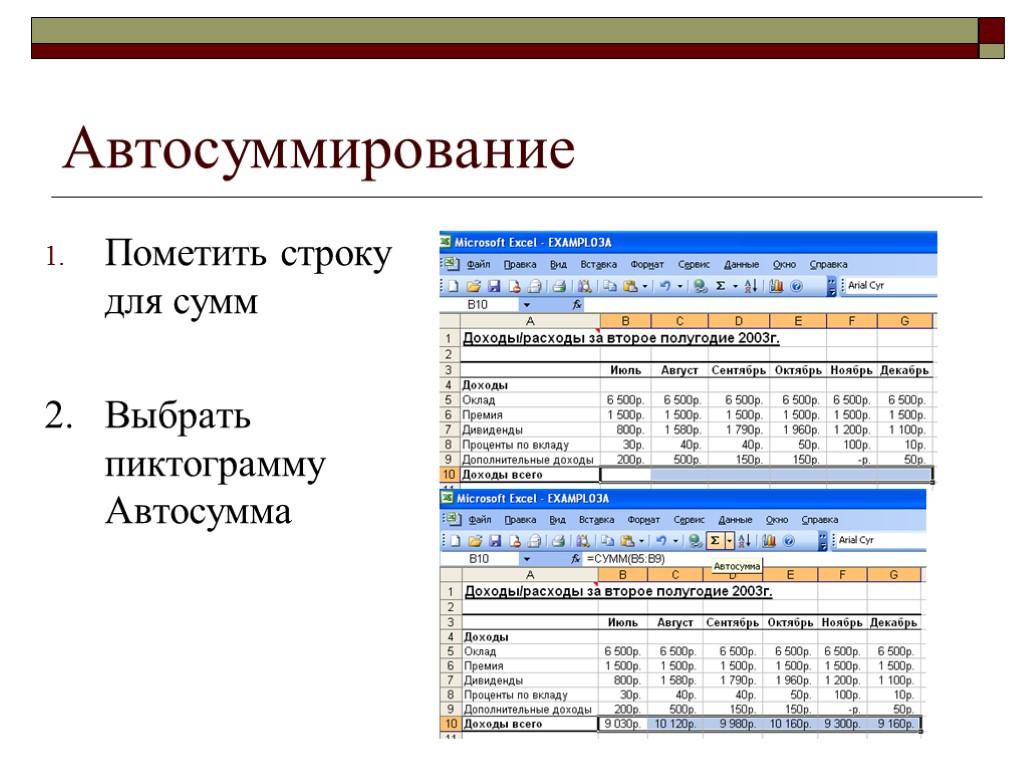Click 'Сентябрь' header cell in upper Excel sheet

tap(739, 370)
